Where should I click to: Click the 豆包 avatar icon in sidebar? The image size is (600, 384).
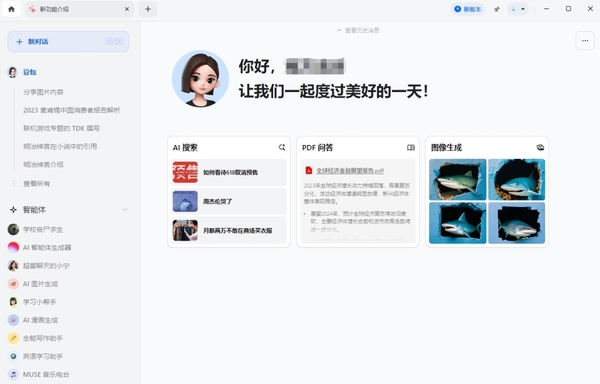point(13,72)
